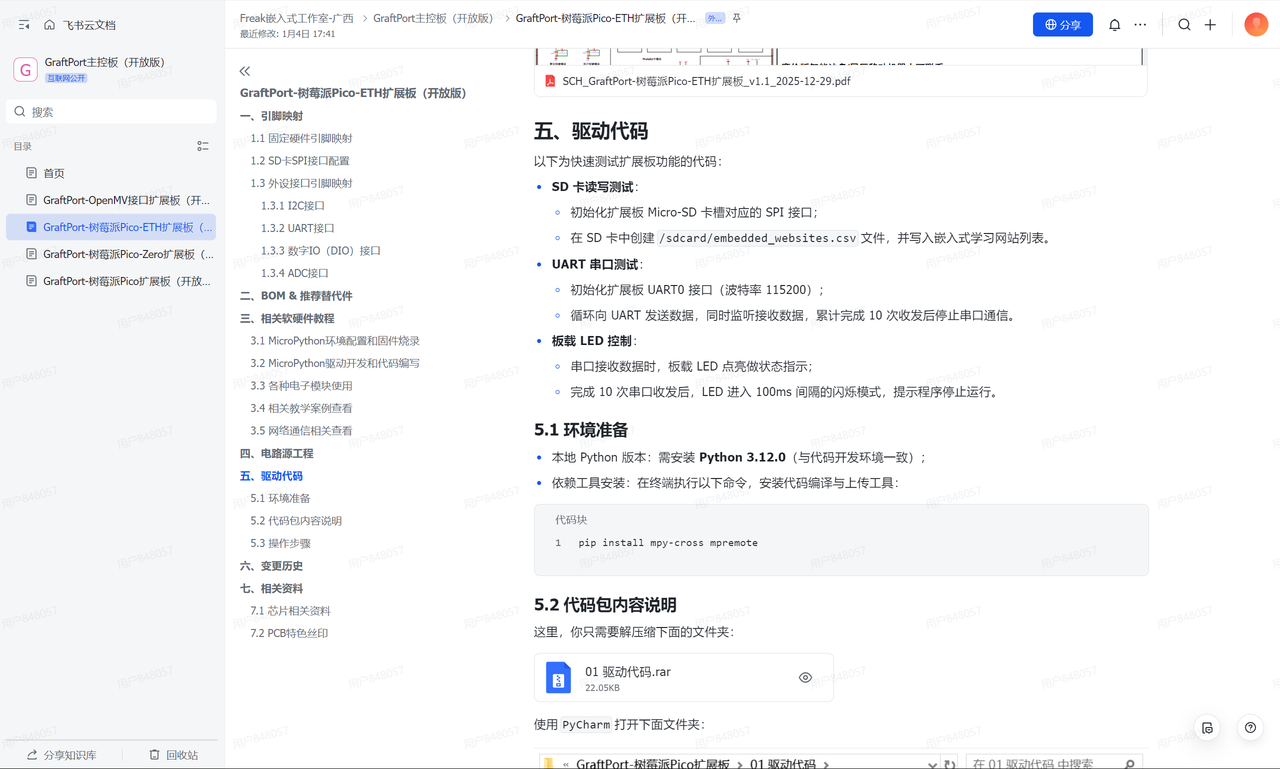Jump to 7.2 PCB特色丝印
This screenshot has height=769, width=1280.
click(x=289, y=633)
